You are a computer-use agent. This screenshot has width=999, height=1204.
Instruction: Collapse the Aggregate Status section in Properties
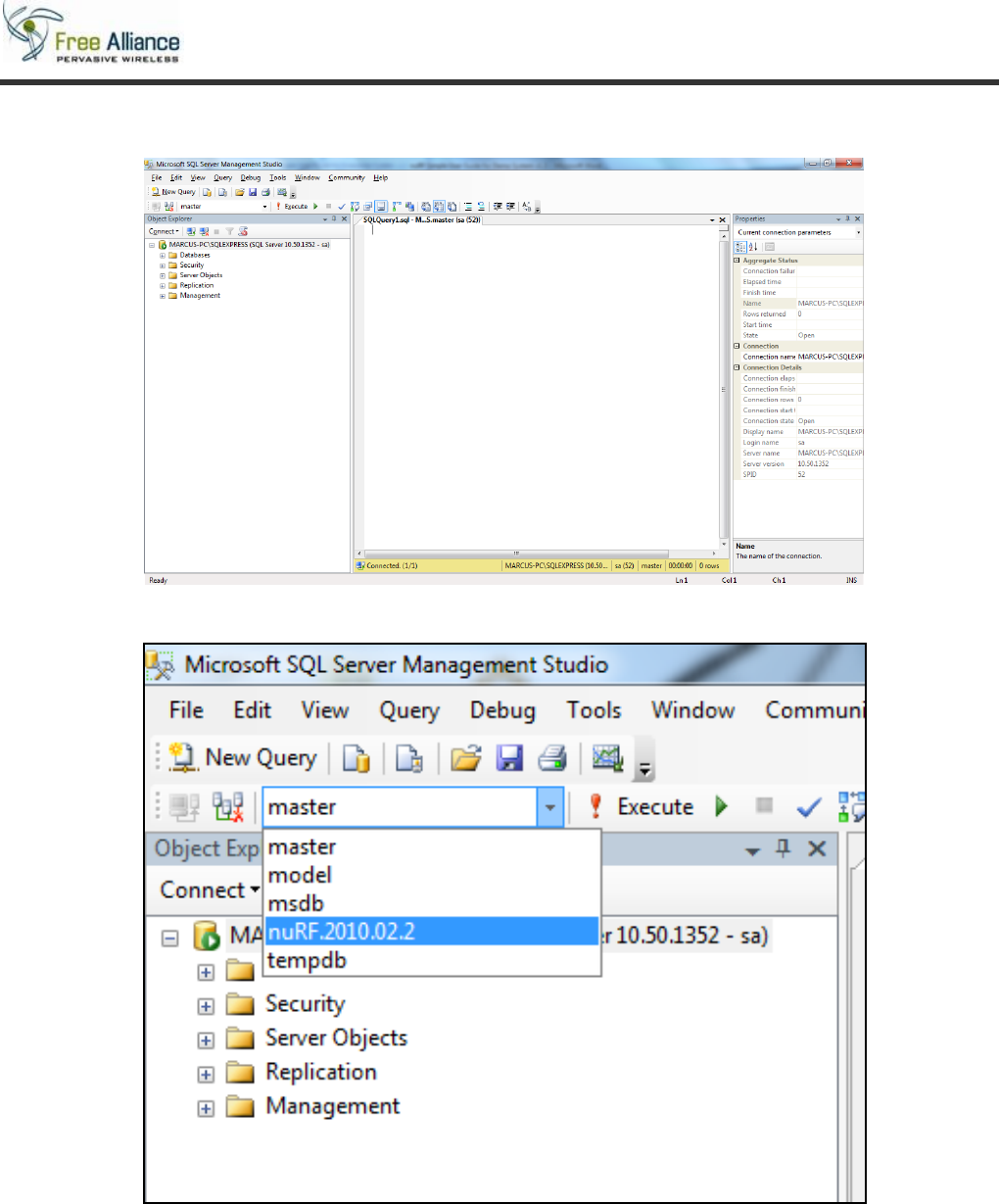pyautogui.click(x=737, y=261)
